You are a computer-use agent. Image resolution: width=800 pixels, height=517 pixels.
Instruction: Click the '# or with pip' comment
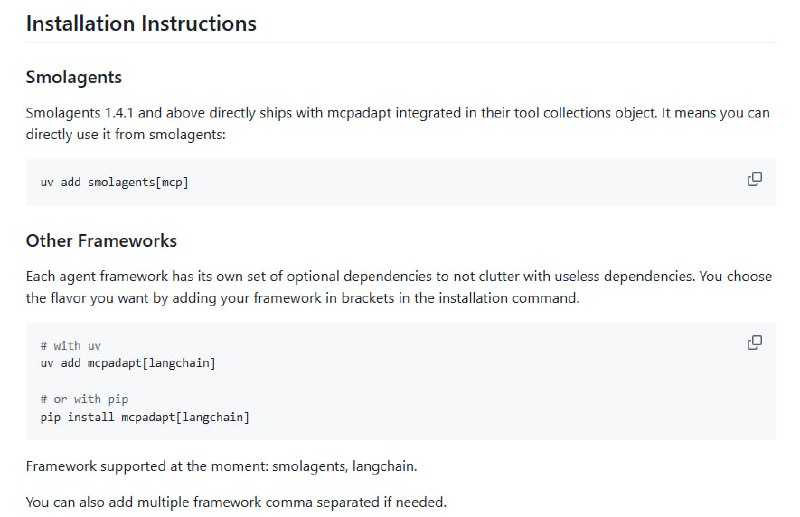pos(85,399)
